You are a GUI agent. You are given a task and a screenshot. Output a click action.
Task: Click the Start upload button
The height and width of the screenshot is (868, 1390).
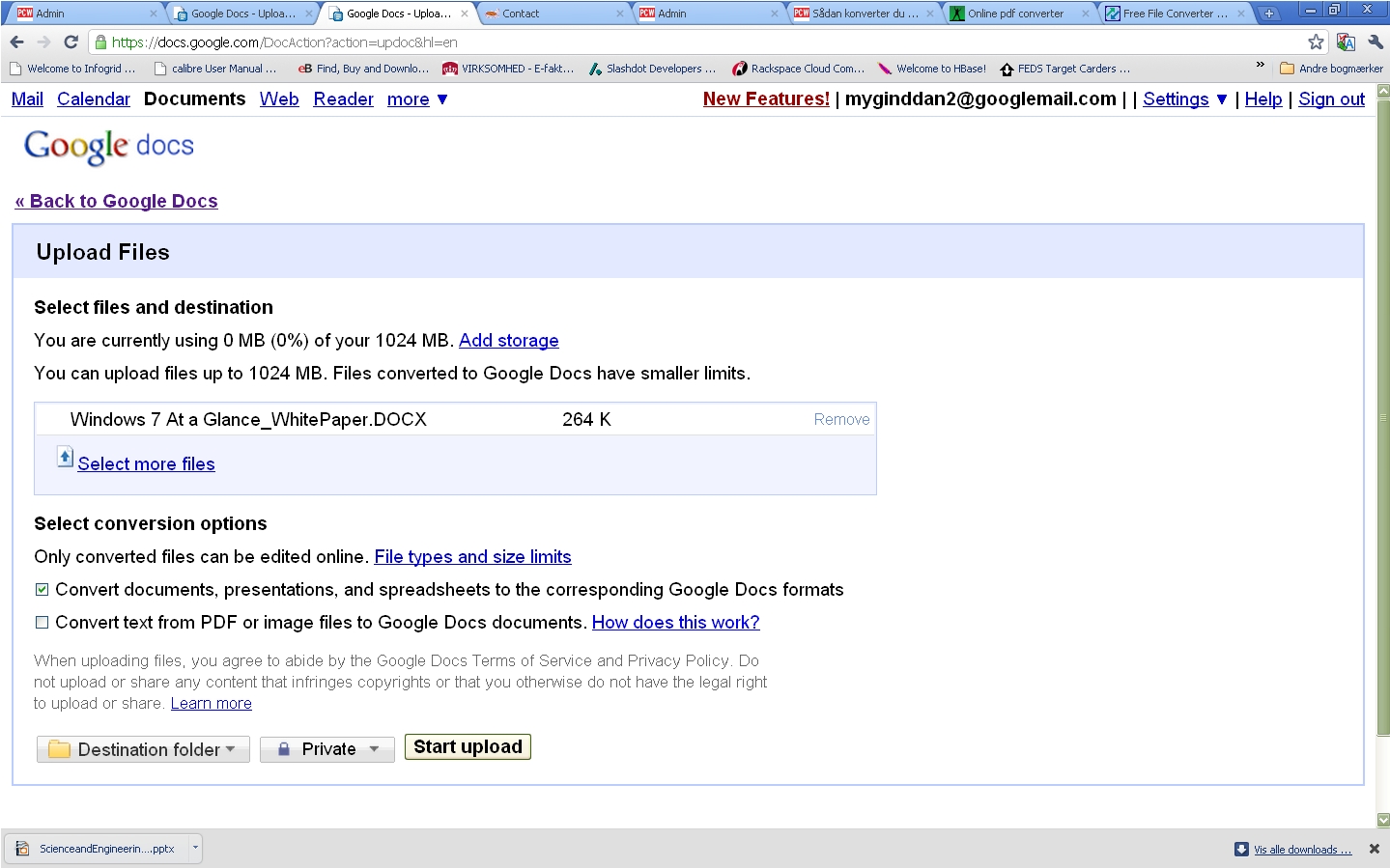468,747
